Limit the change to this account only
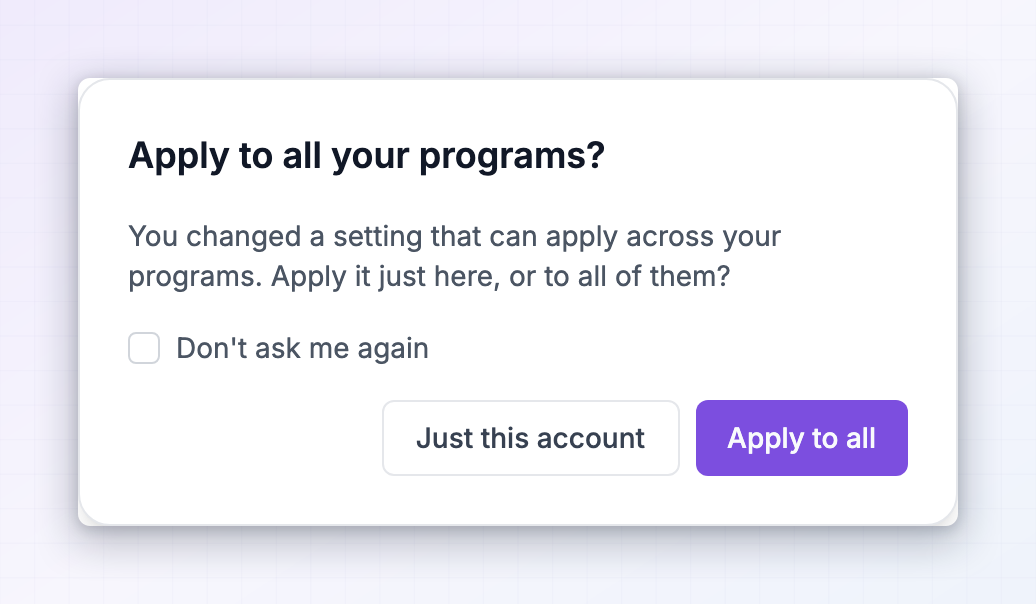This screenshot has width=1036, height=604. (x=531, y=437)
